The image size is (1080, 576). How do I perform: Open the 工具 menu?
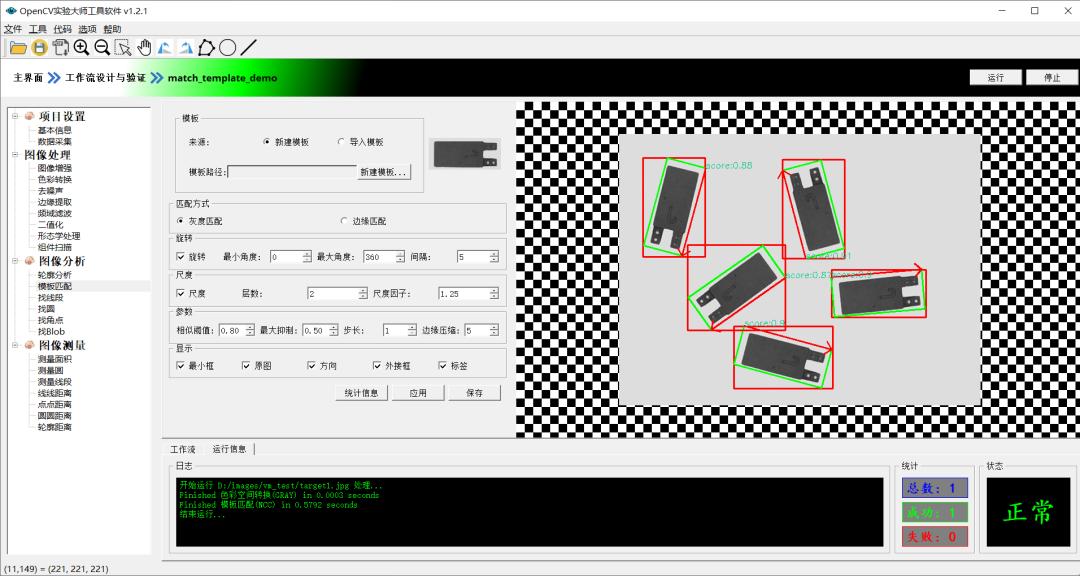point(37,29)
